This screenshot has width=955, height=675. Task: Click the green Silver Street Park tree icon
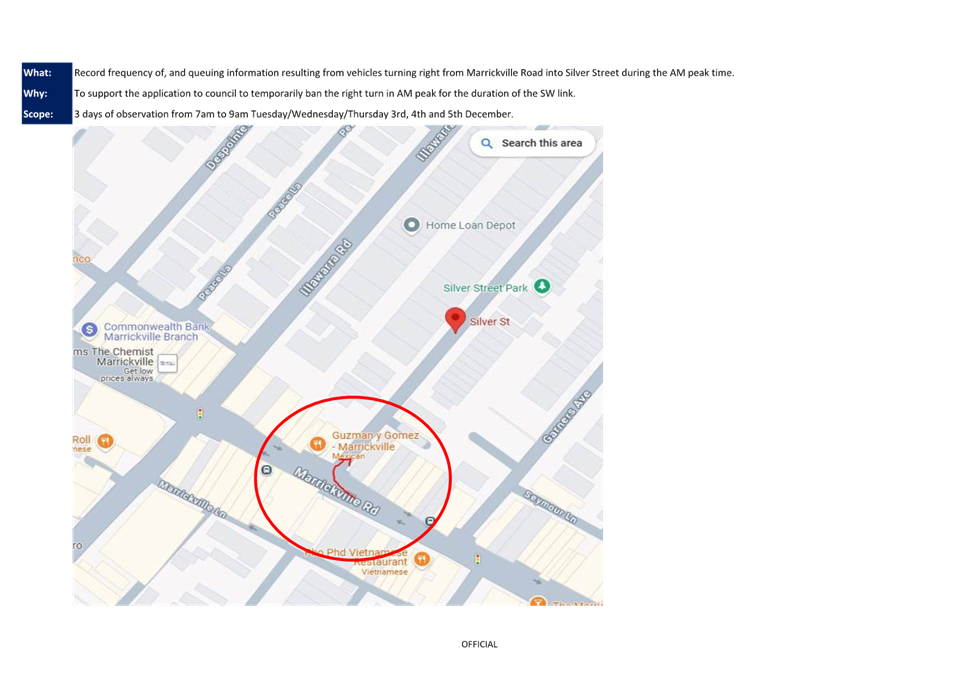(542, 286)
